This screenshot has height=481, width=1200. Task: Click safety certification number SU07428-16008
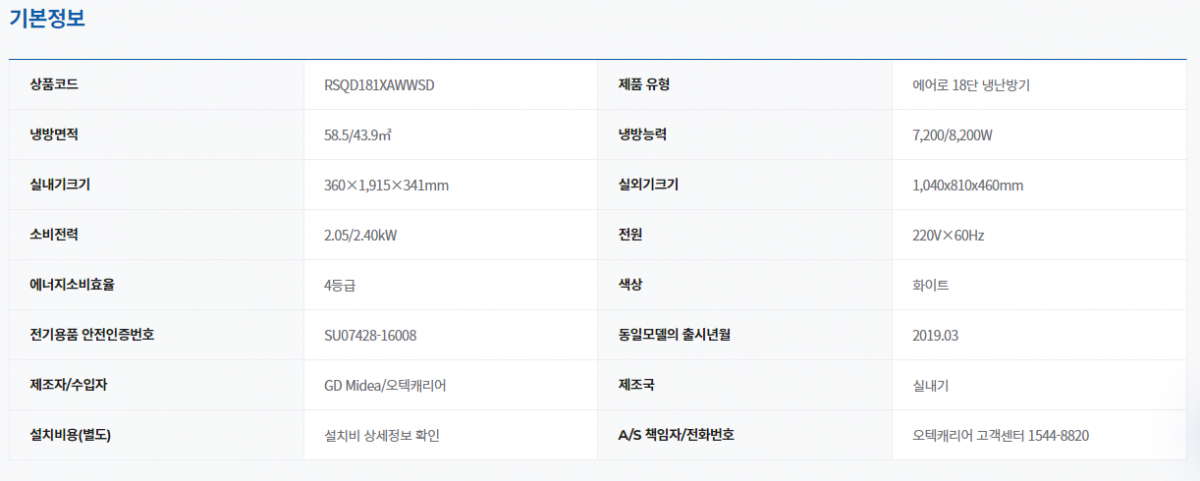pos(370,335)
